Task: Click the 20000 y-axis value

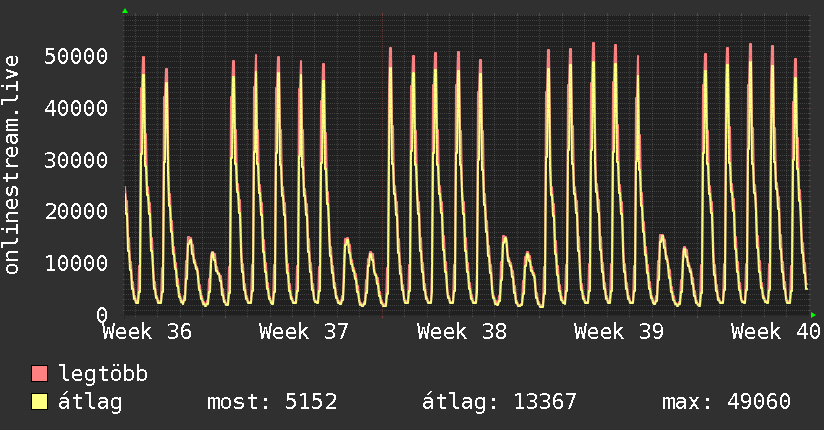Action: [x=76, y=211]
